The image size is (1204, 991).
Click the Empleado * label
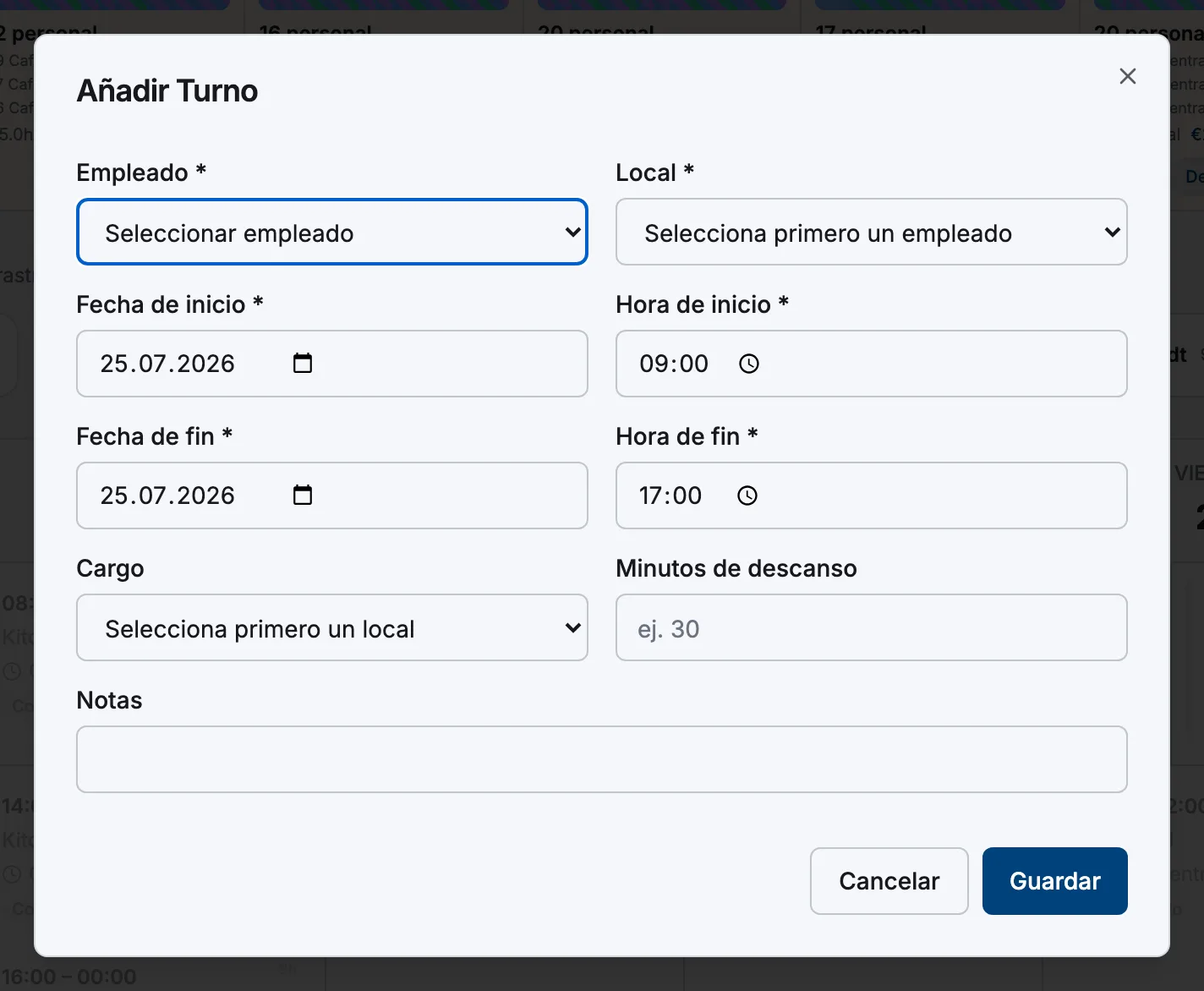[x=141, y=172]
